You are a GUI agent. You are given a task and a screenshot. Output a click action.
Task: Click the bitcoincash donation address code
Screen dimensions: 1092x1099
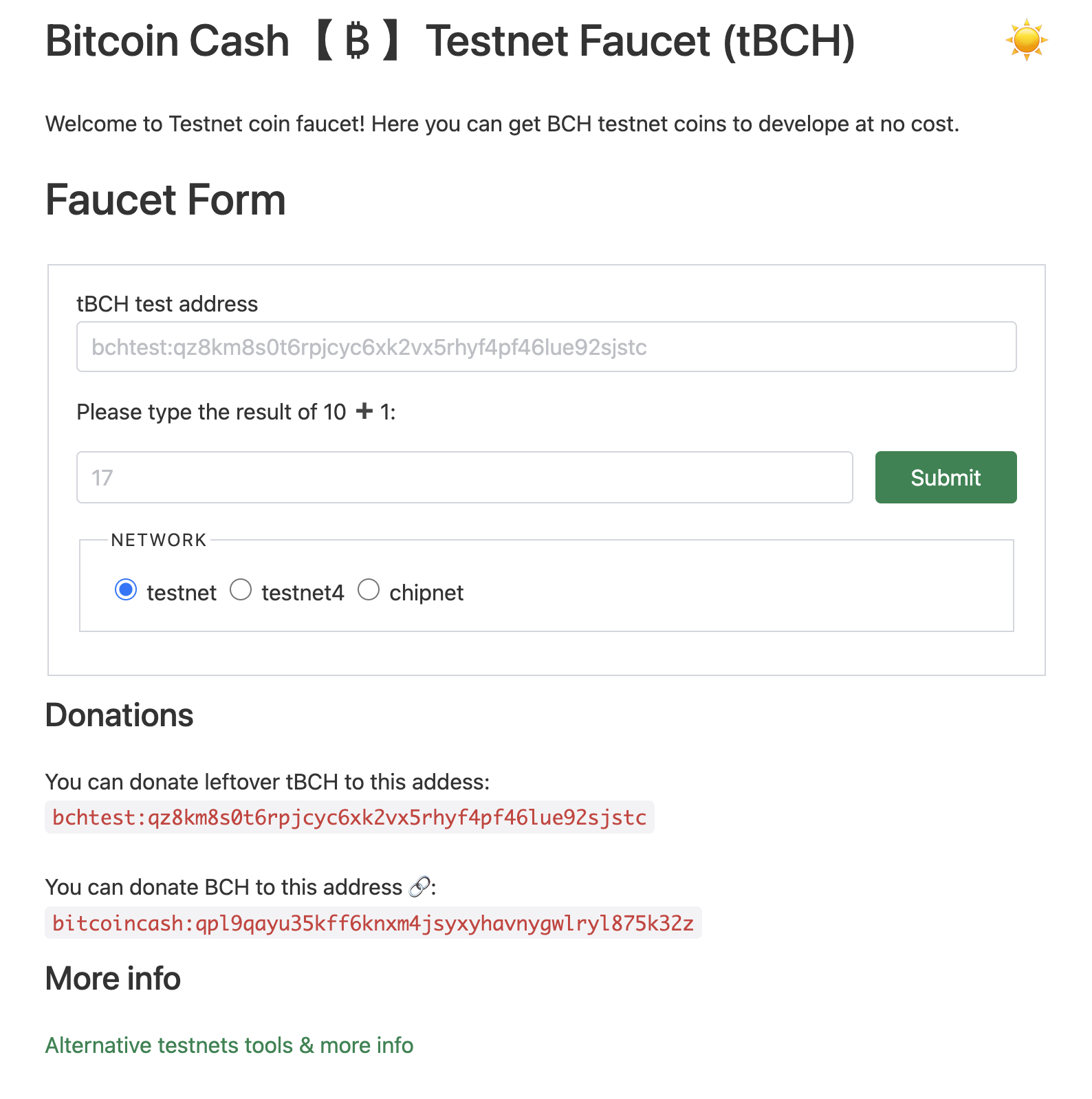click(x=373, y=923)
